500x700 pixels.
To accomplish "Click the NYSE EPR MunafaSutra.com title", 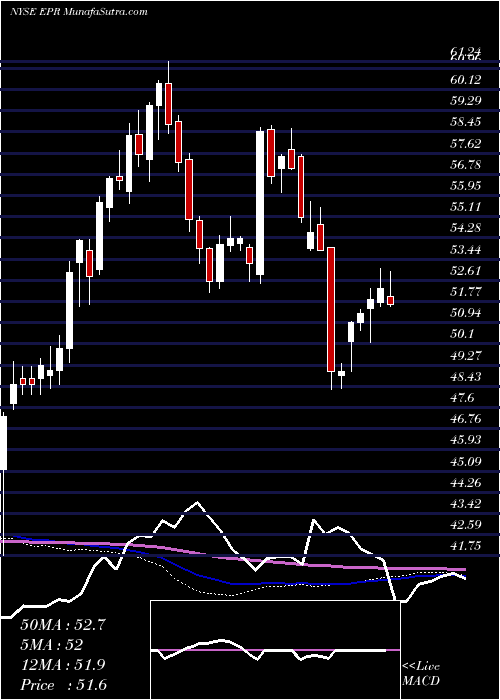I will (x=79, y=12).
